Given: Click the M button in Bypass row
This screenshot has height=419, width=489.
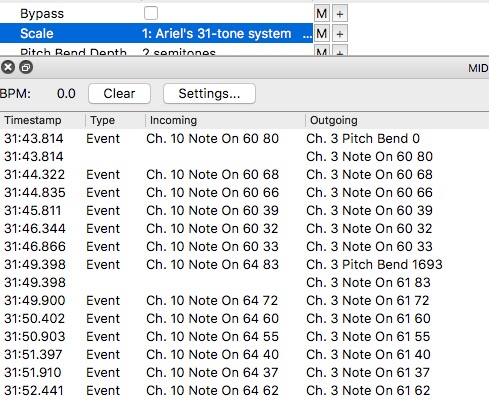Looking at the screenshot, I should [322, 14].
